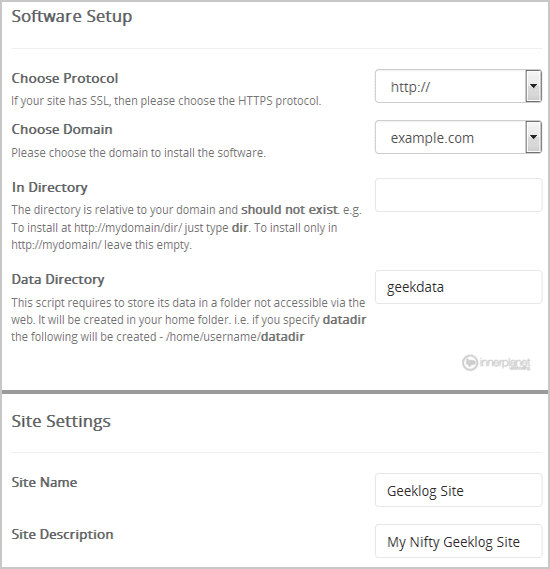The image size is (550, 569).
Task: Click the innerplanet watermark text
Action: pos(505,363)
